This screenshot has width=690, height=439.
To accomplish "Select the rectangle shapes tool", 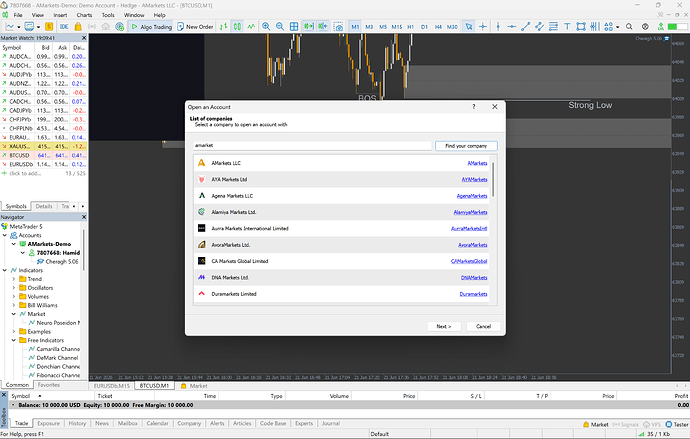I will pyautogui.click(x=581, y=27).
